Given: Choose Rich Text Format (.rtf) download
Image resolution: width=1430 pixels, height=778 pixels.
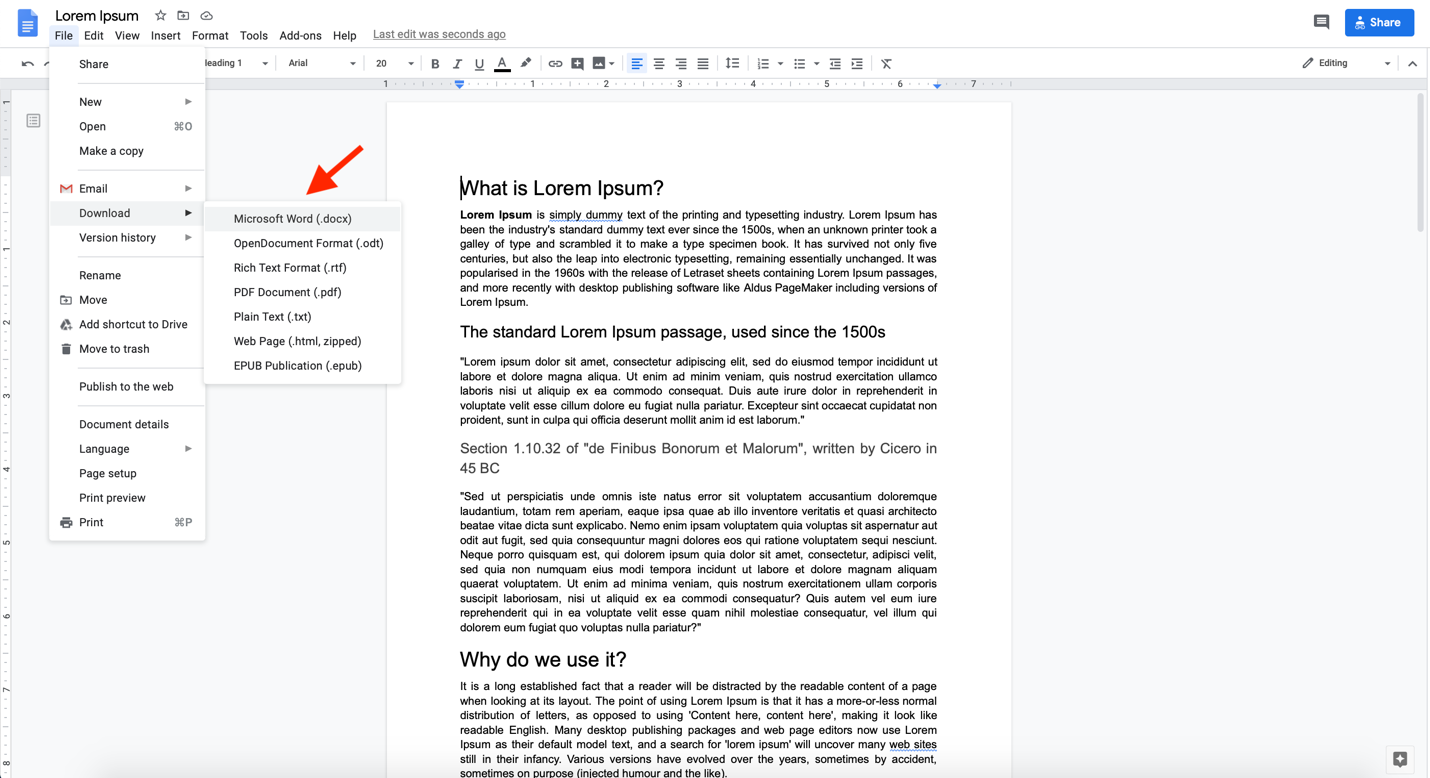Looking at the screenshot, I should [303, 268].
